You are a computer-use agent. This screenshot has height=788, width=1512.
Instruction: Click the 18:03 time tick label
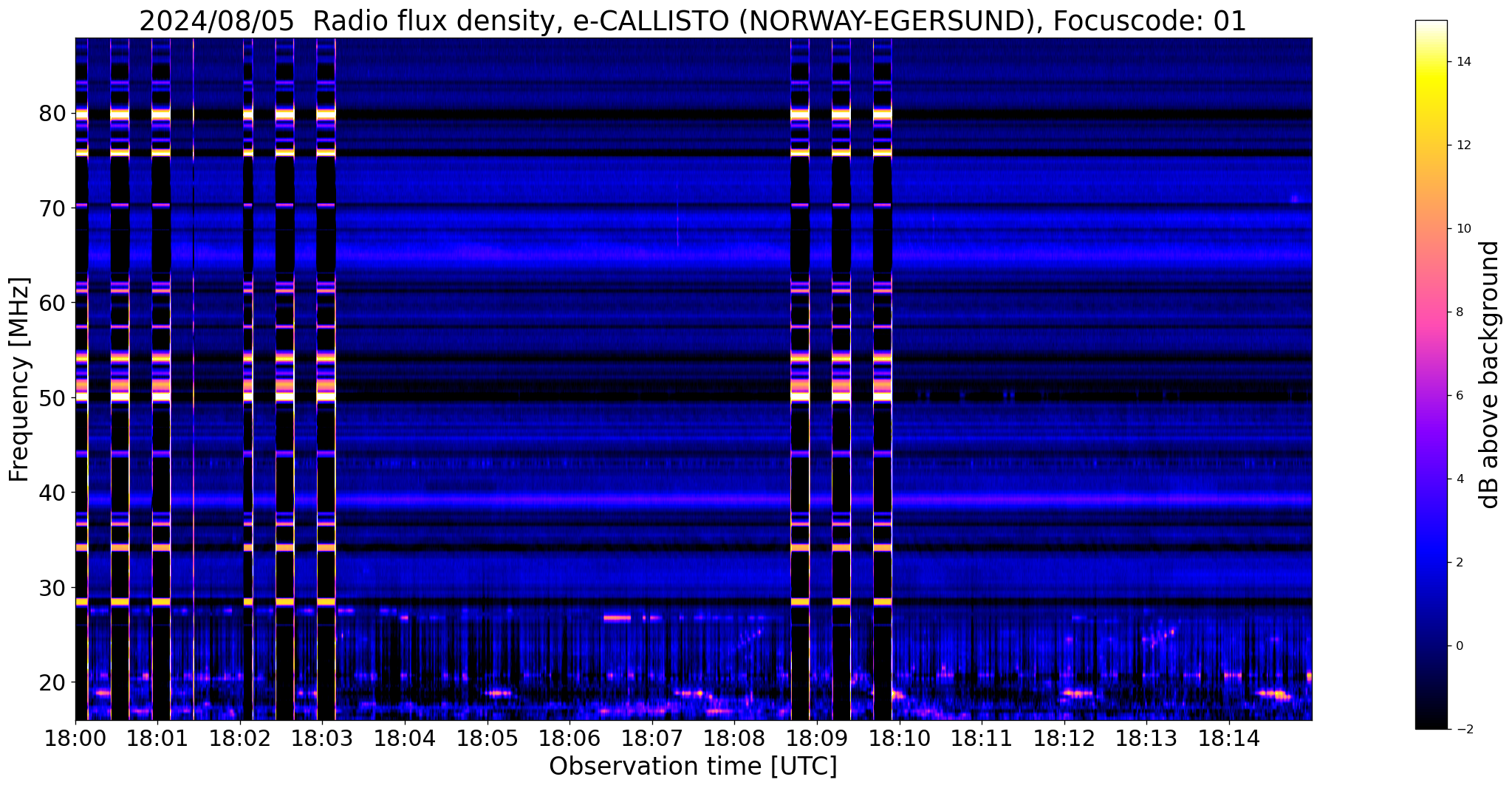pyautogui.click(x=323, y=739)
